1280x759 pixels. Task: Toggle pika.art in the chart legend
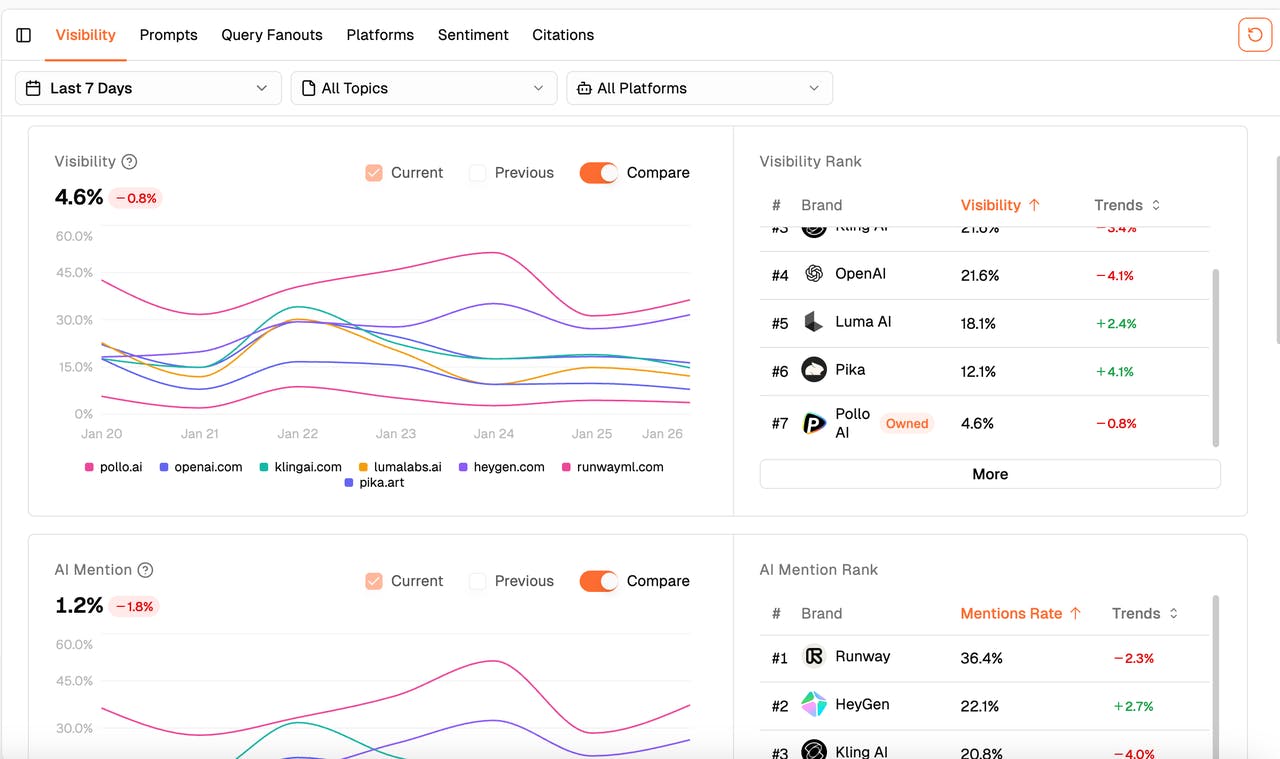[x=374, y=482]
